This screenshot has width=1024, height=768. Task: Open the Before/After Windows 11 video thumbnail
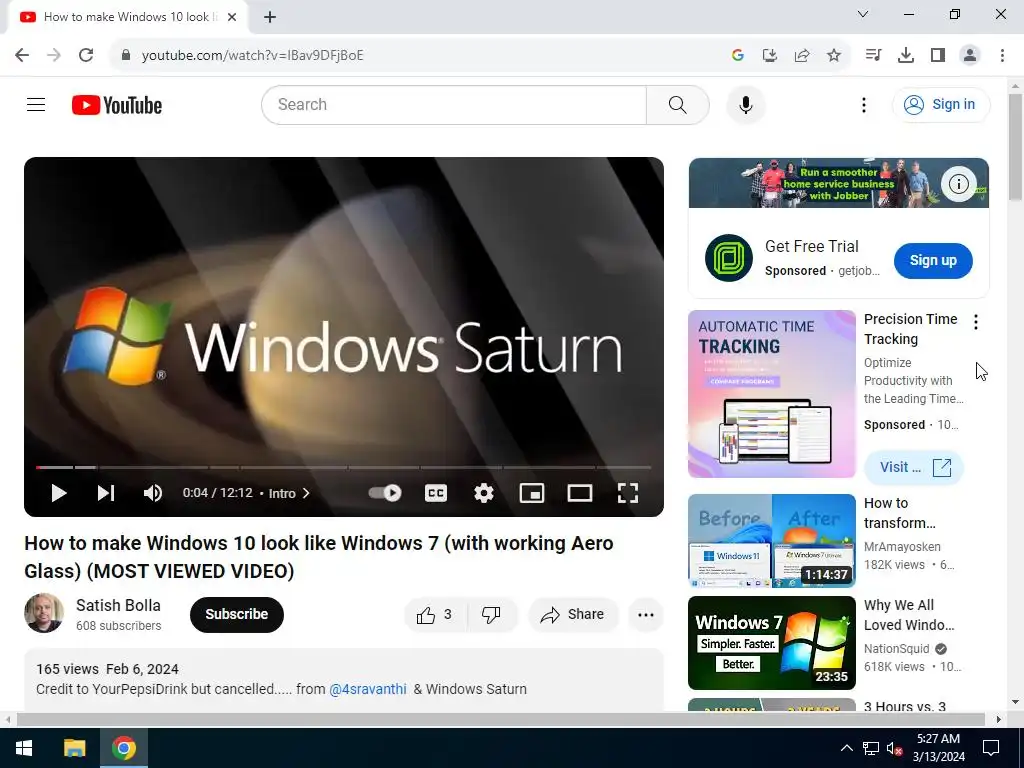tap(771, 541)
